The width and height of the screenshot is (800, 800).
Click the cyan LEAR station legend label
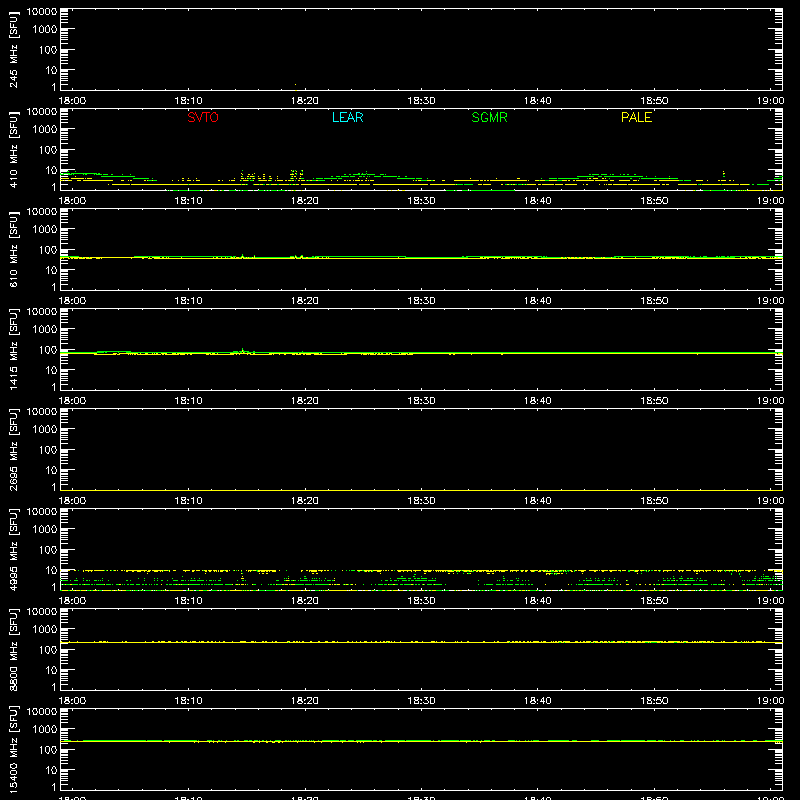[x=347, y=117]
